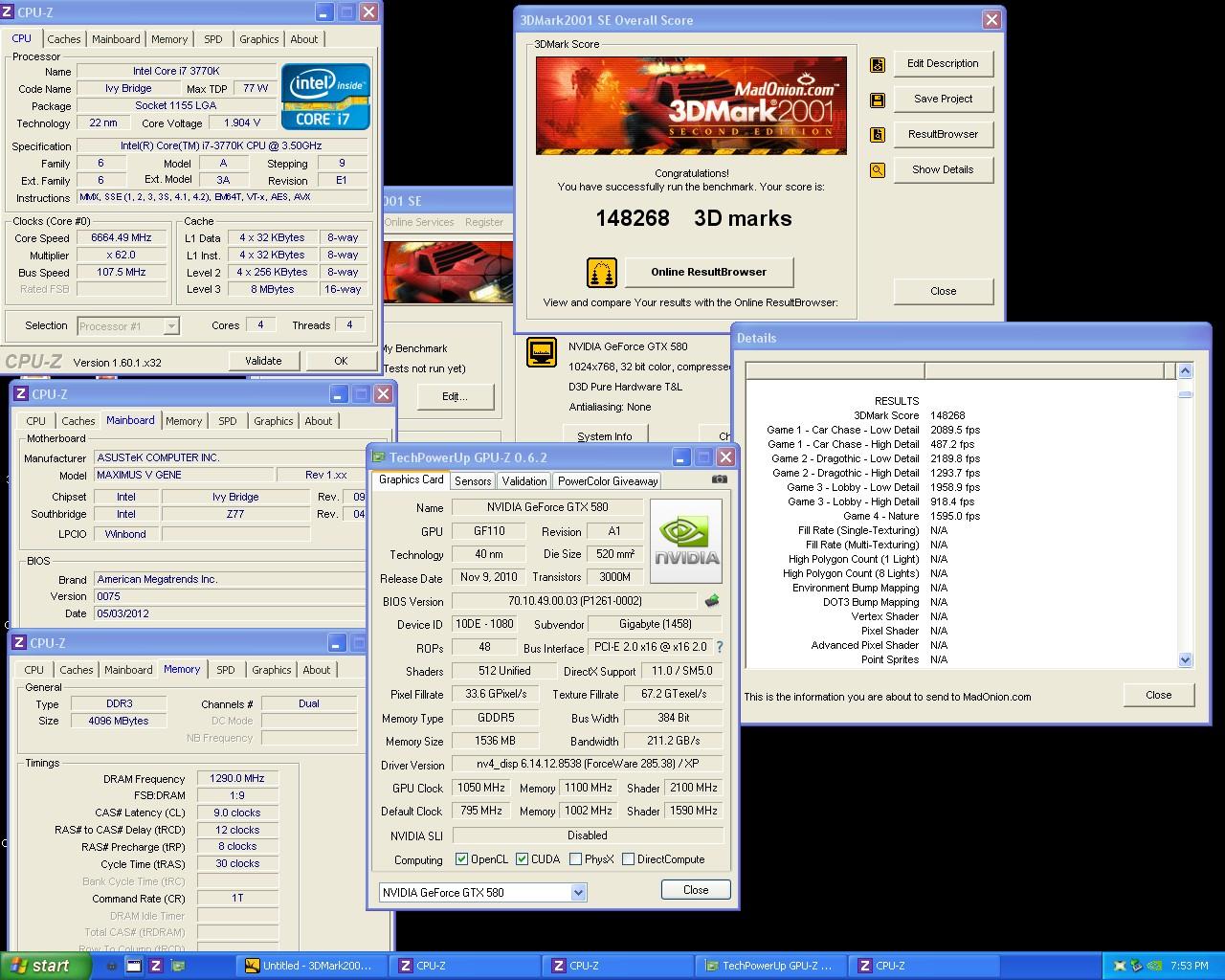Switch to the Sensors tab in GPU-Z
Image resolution: width=1225 pixels, height=980 pixels.
click(473, 480)
